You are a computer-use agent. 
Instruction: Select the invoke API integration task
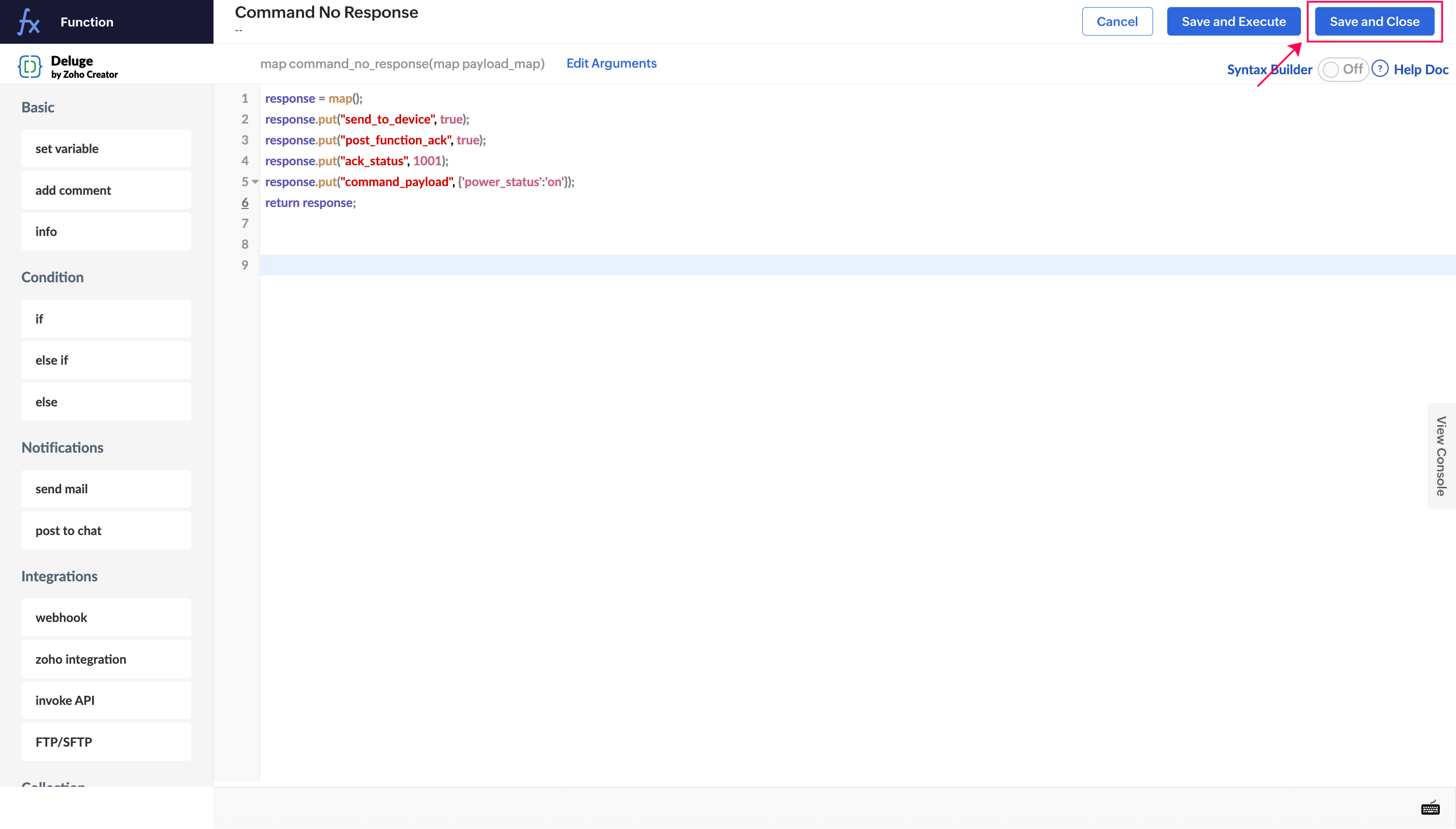pyautogui.click(x=106, y=700)
